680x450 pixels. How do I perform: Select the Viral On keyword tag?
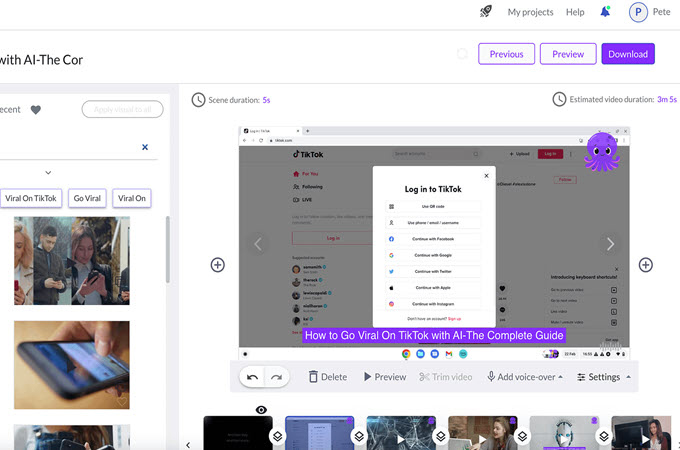[x=132, y=198]
